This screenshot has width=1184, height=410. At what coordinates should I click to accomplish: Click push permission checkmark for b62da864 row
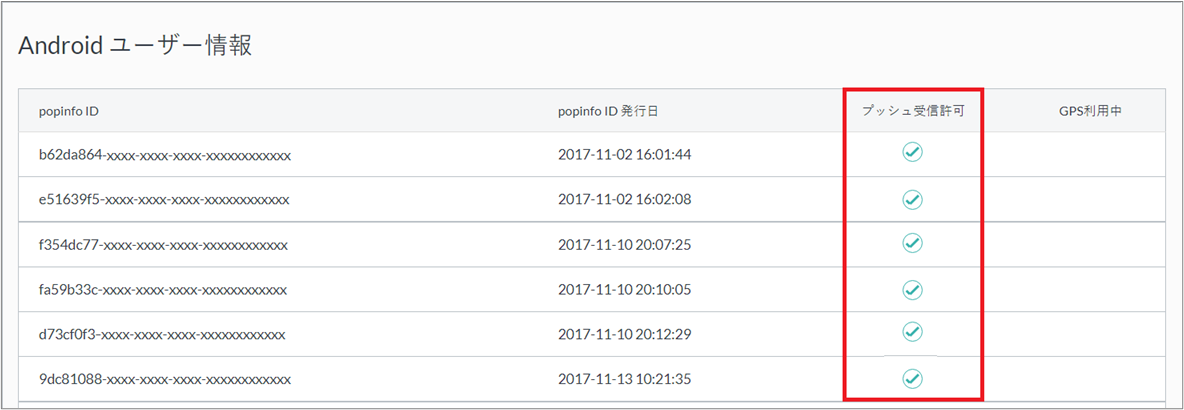912,152
